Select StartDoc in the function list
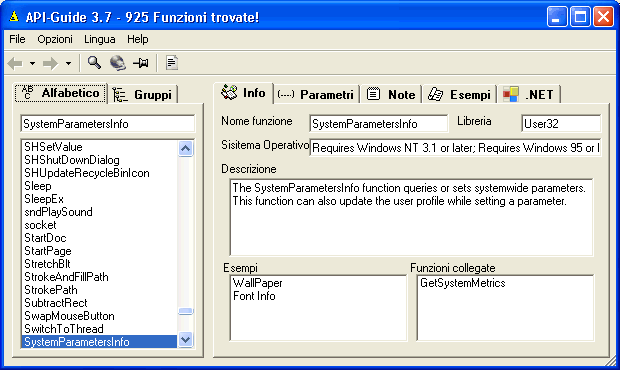 click(x=100, y=238)
